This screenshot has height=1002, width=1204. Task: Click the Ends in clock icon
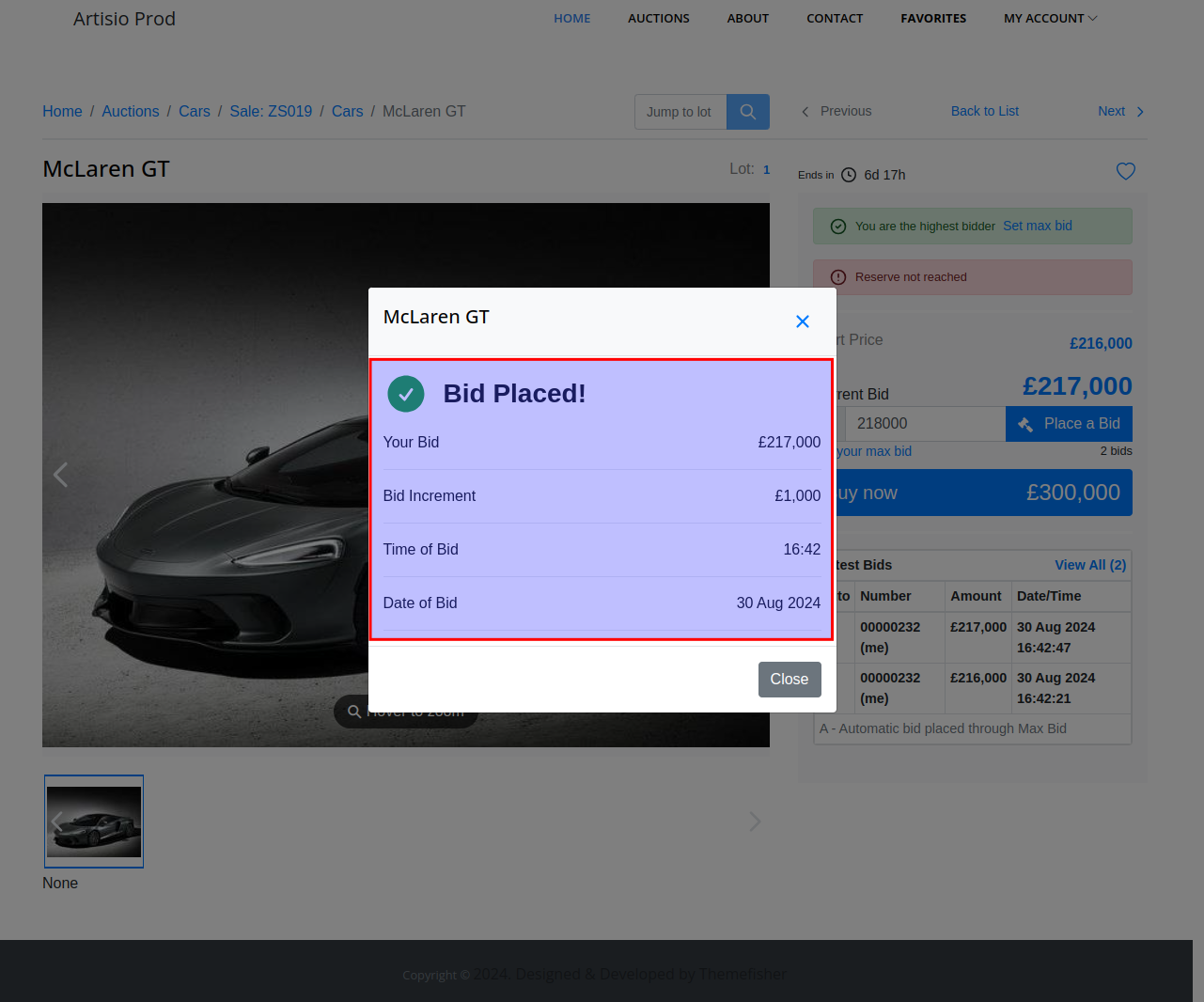[849, 175]
